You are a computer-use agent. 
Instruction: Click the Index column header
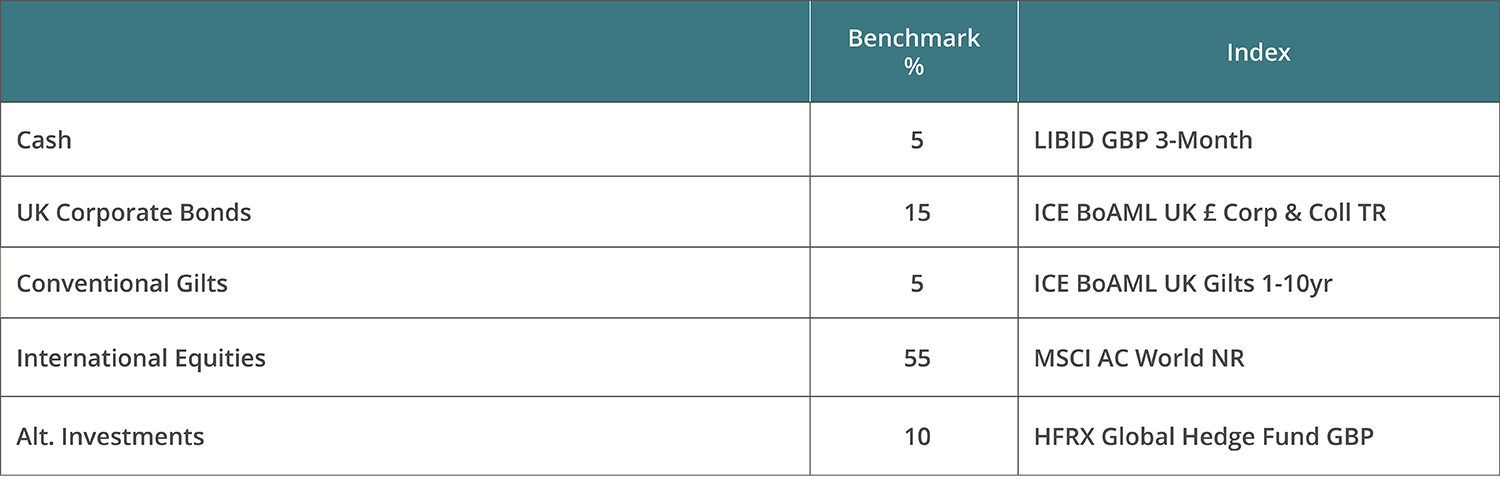pos(1258,53)
